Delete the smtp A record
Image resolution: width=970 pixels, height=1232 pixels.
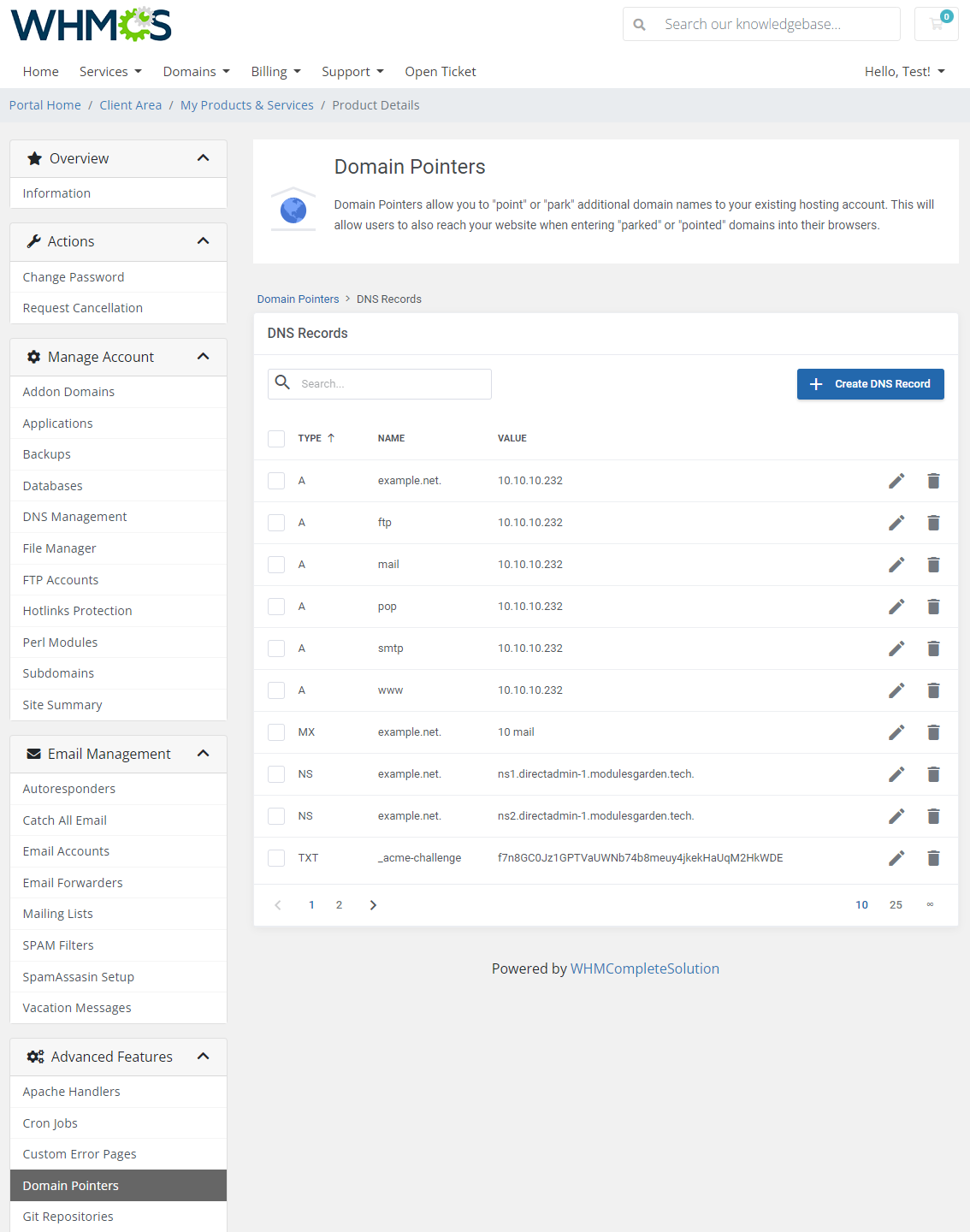coord(933,649)
